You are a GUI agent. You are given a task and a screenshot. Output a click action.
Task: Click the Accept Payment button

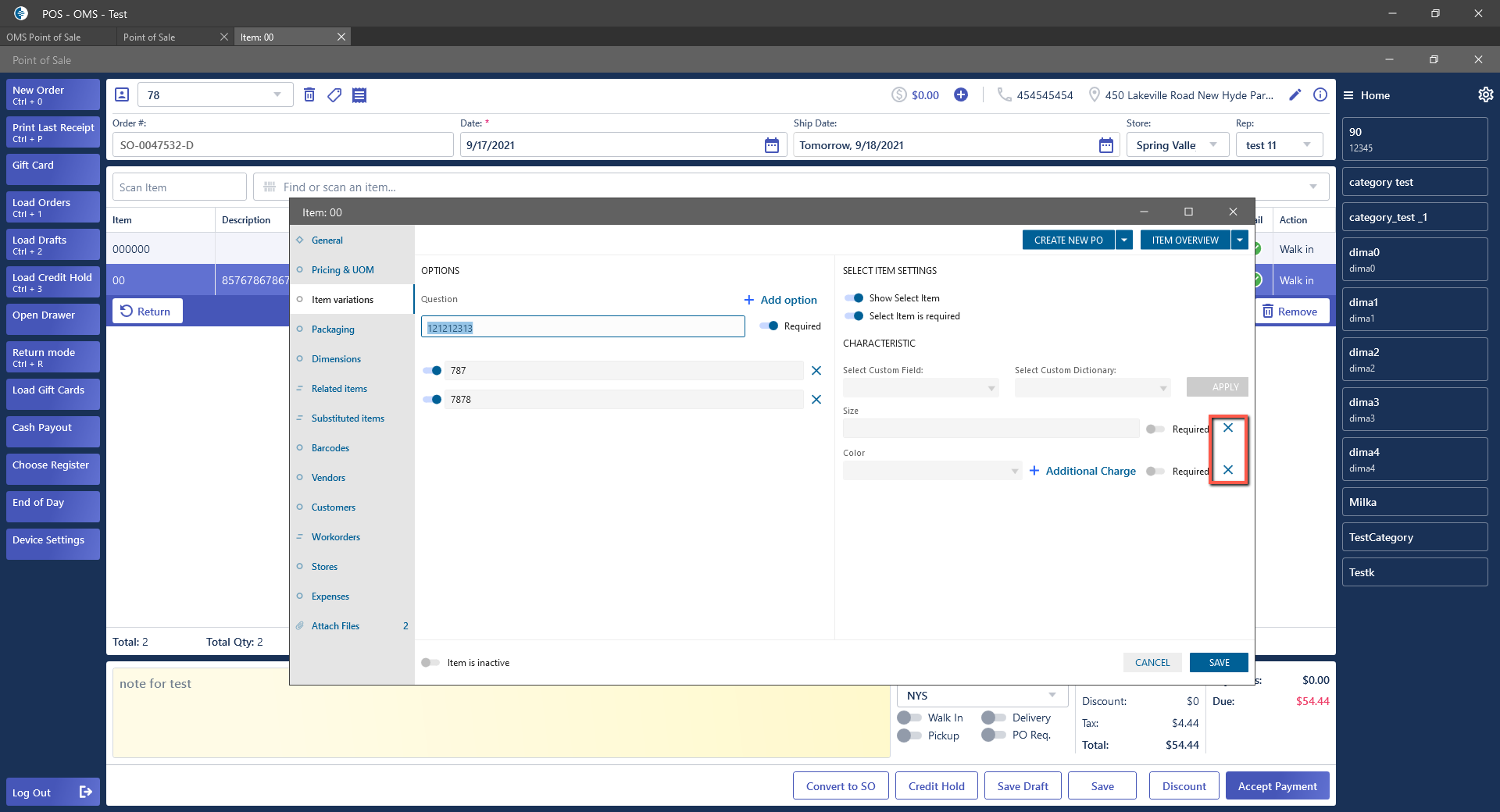click(1277, 786)
